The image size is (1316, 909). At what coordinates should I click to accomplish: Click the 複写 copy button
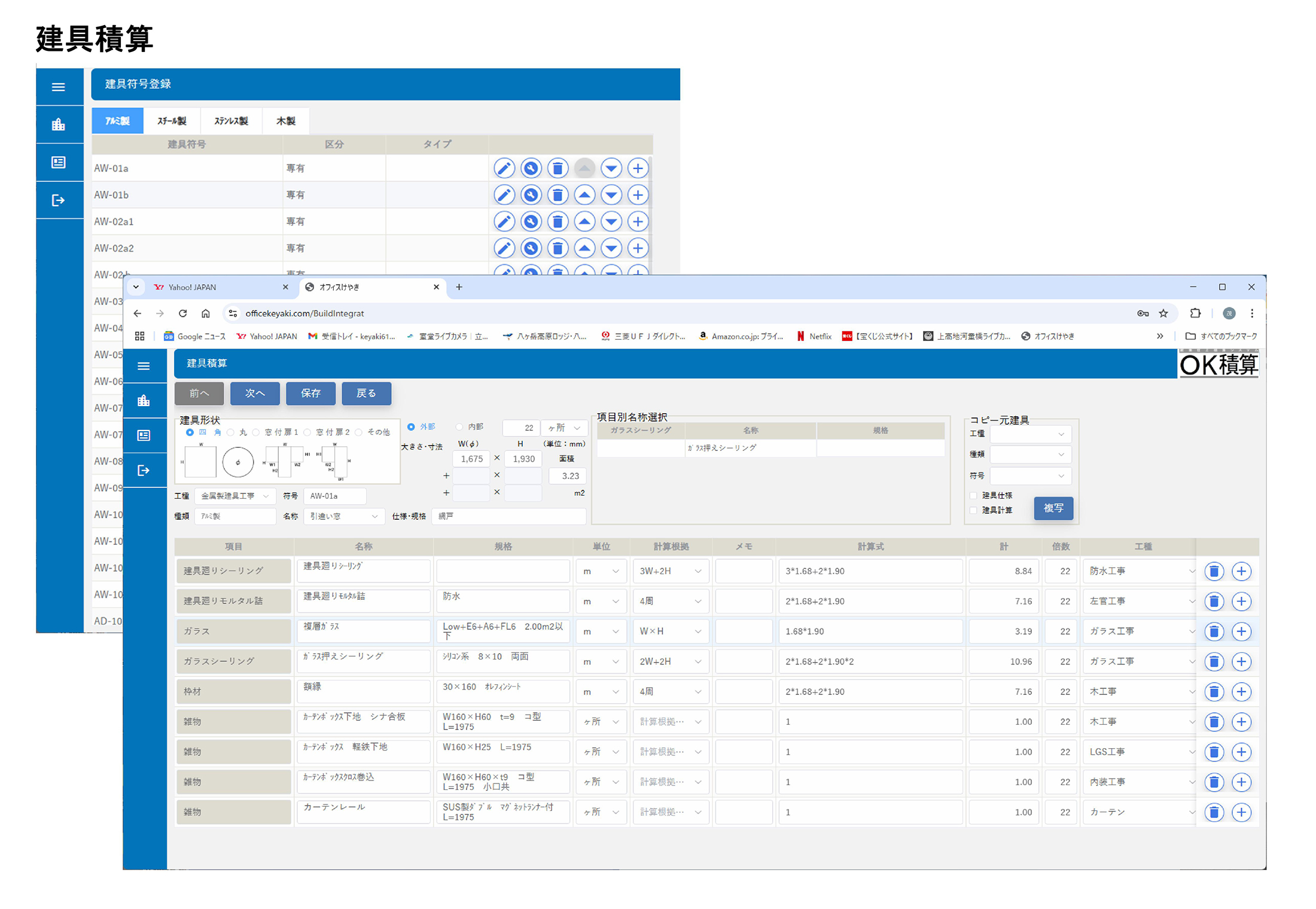pyautogui.click(x=1053, y=508)
